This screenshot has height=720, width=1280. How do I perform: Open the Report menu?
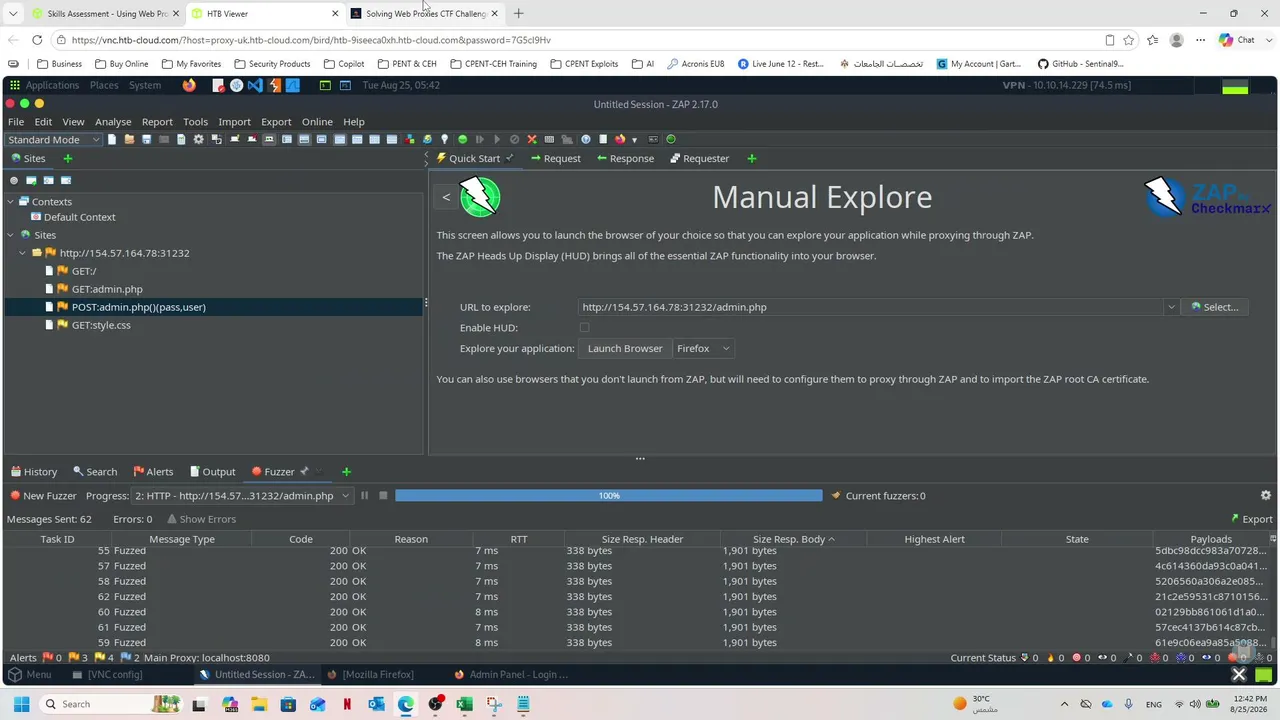pyautogui.click(x=157, y=122)
